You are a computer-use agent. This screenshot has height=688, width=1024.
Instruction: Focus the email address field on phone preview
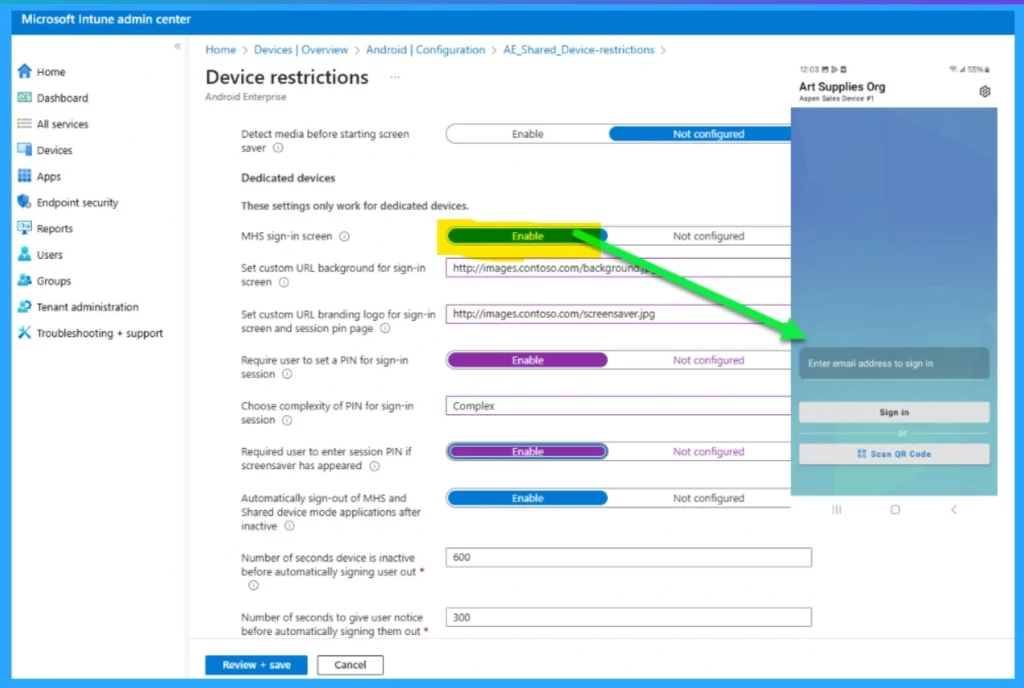click(894, 363)
